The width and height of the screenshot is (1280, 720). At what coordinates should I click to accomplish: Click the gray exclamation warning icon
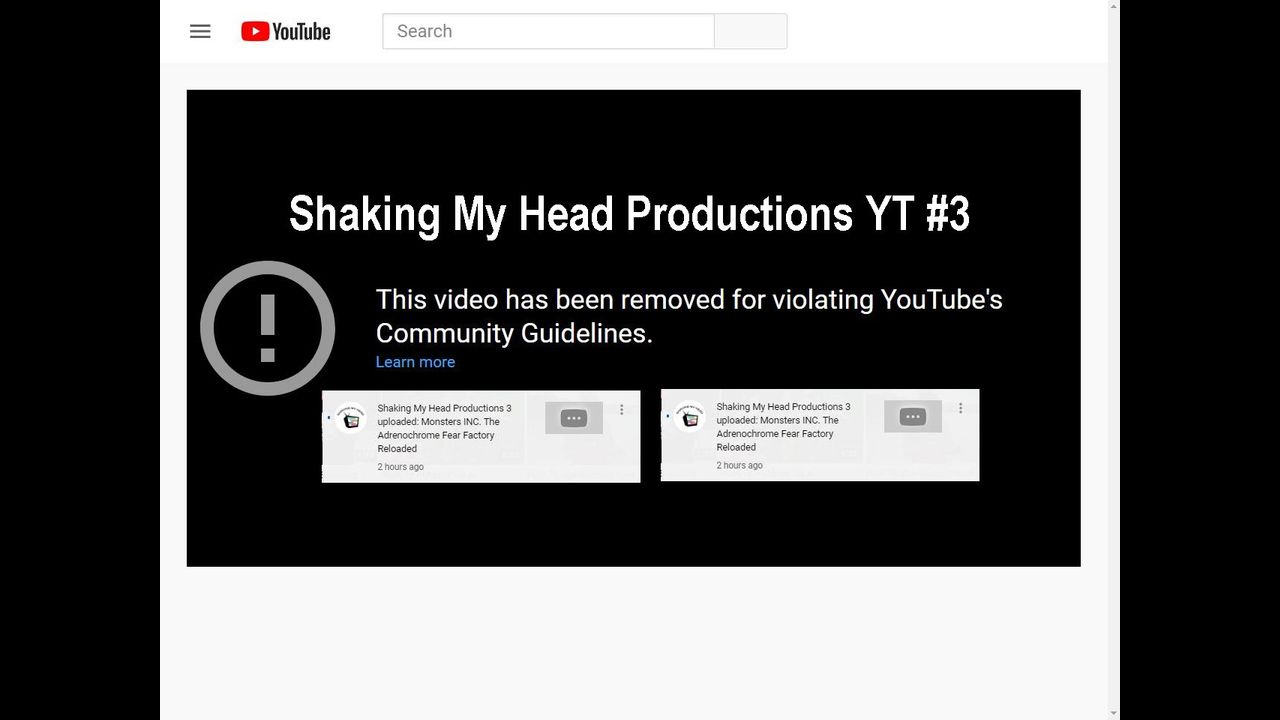click(267, 328)
